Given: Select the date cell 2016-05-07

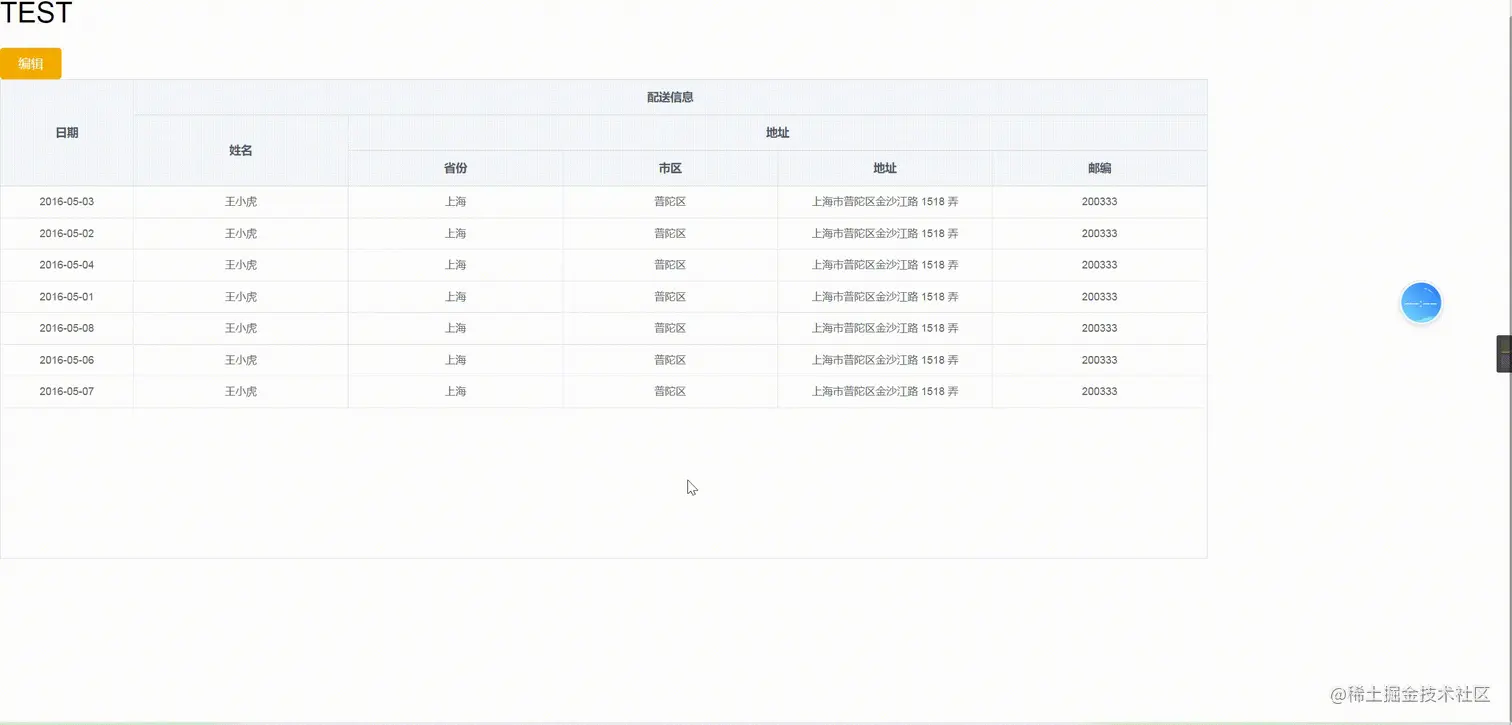Looking at the screenshot, I should point(67,391).
